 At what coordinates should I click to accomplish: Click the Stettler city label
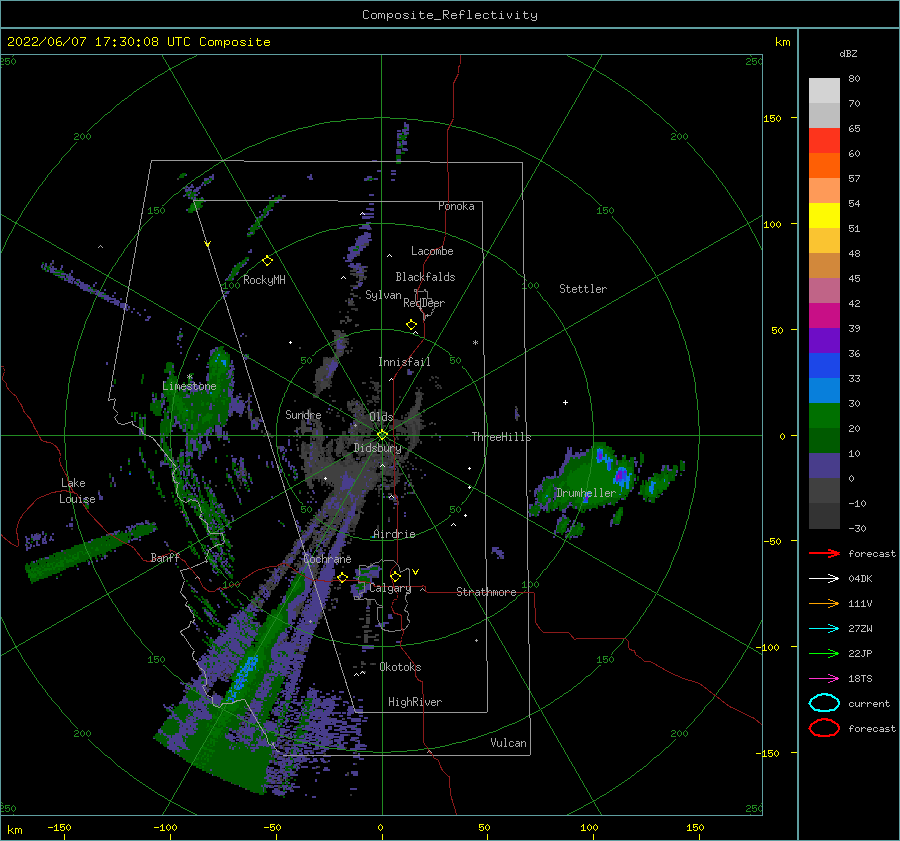tap(583, 289)
